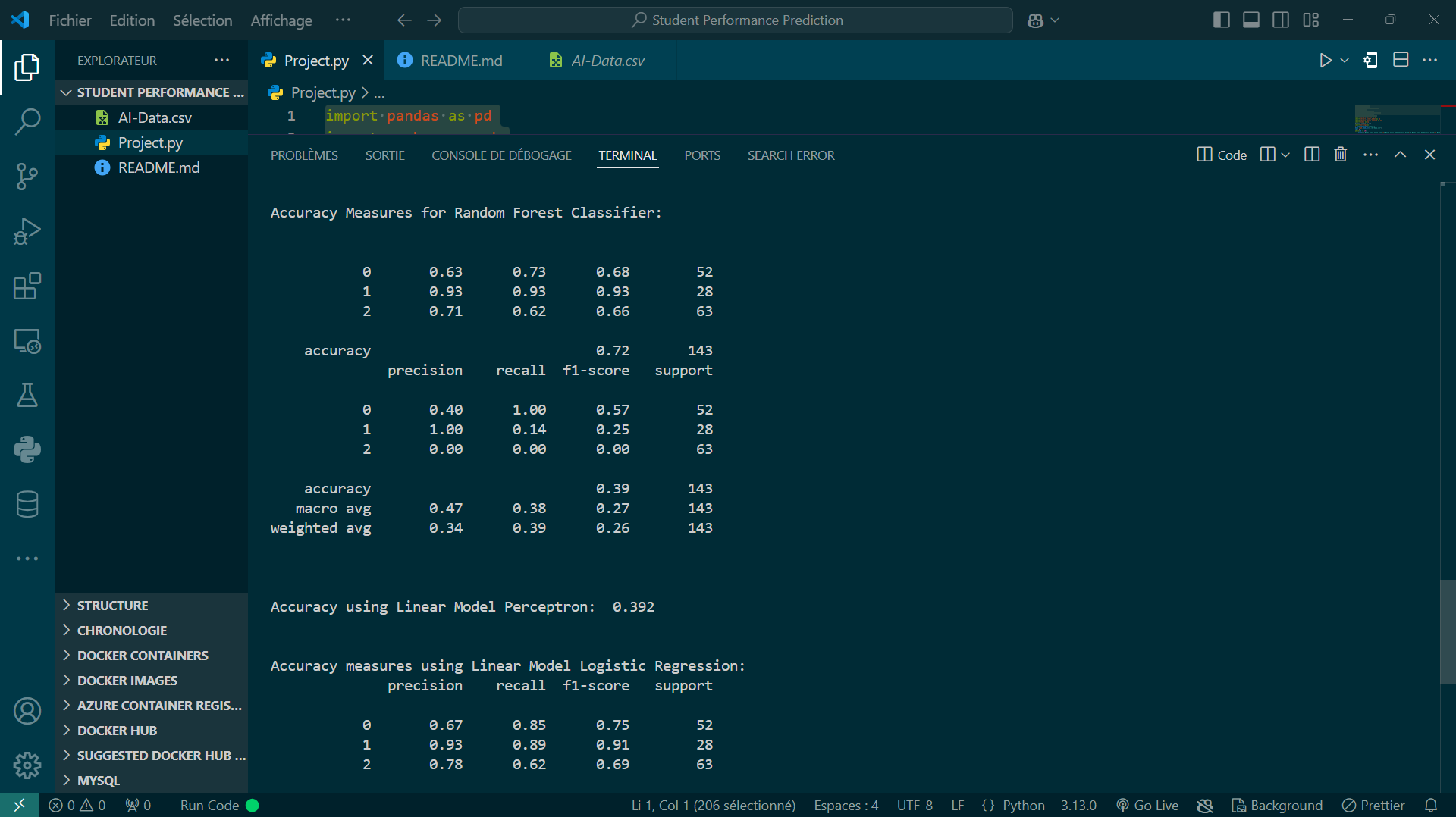Click the remote window status icon

19,805
